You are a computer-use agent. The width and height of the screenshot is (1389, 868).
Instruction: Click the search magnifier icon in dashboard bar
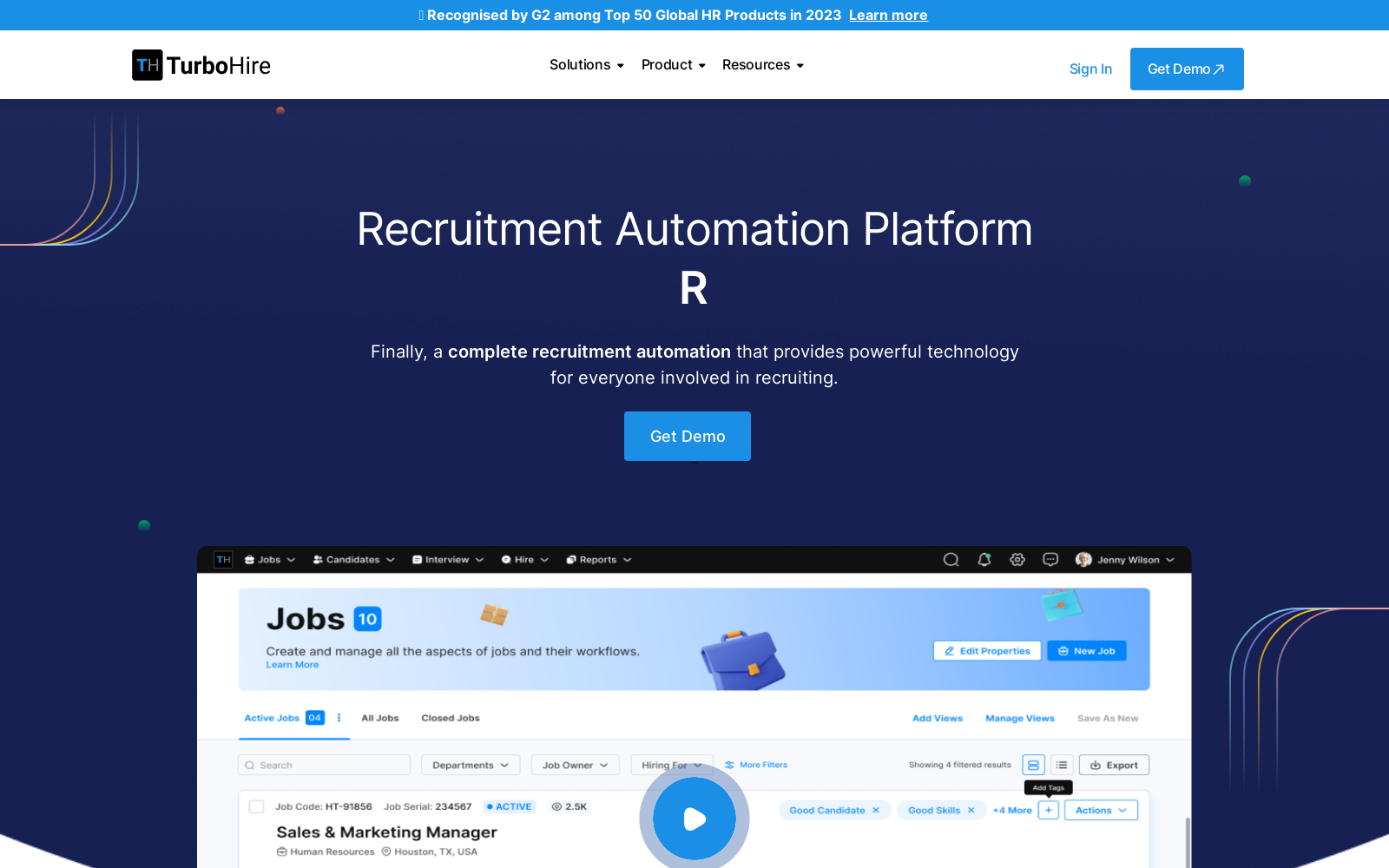tap(951, 560)
